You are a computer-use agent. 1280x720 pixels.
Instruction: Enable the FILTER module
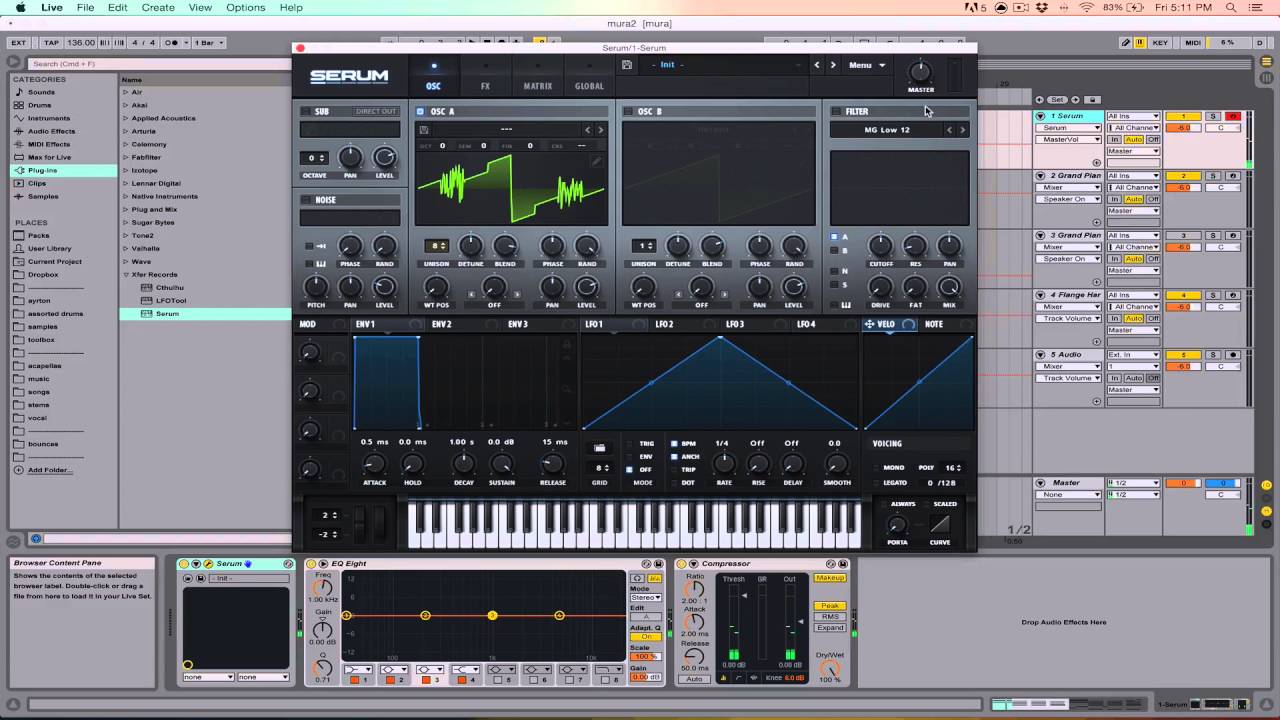click(x=836, y=112)
